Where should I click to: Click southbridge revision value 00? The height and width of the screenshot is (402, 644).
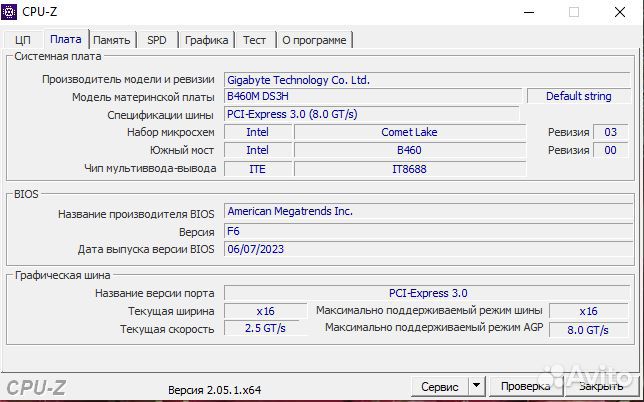pyautogui.click(x=611, y=150)
